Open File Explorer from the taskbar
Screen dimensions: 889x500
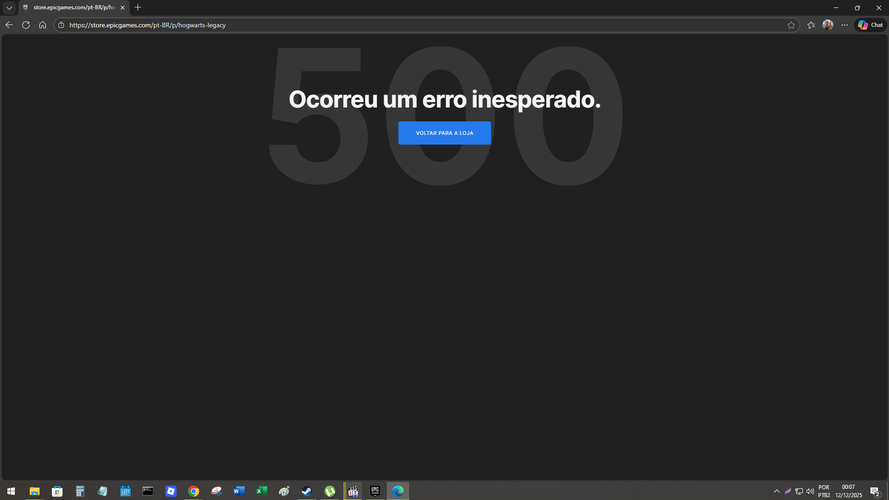click(35, 491)
